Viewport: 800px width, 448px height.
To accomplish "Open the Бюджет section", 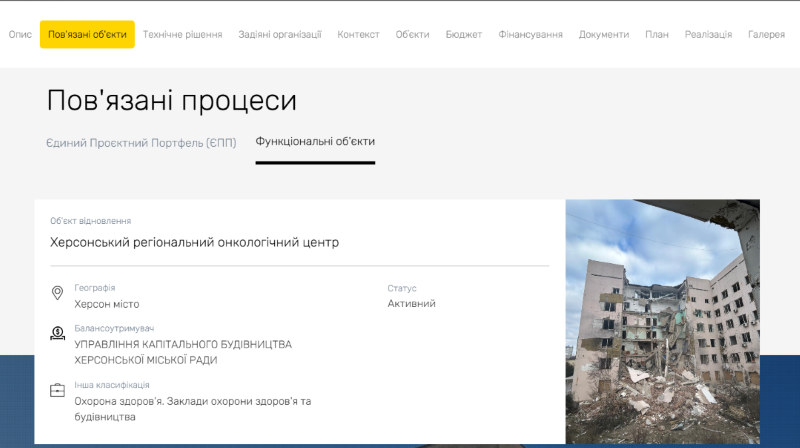I will [464, 34].
